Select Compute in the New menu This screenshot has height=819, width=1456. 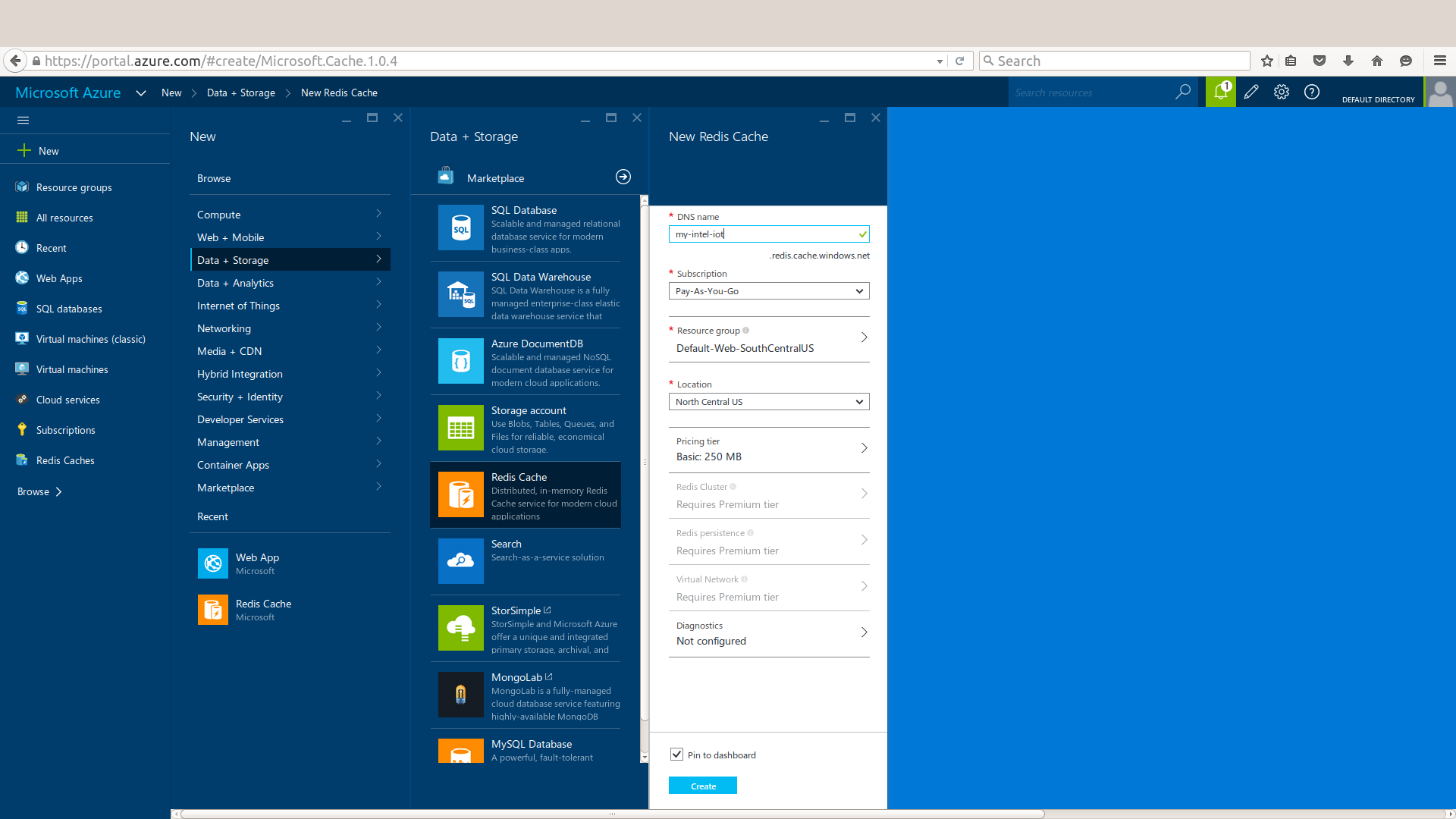point(218,215)
